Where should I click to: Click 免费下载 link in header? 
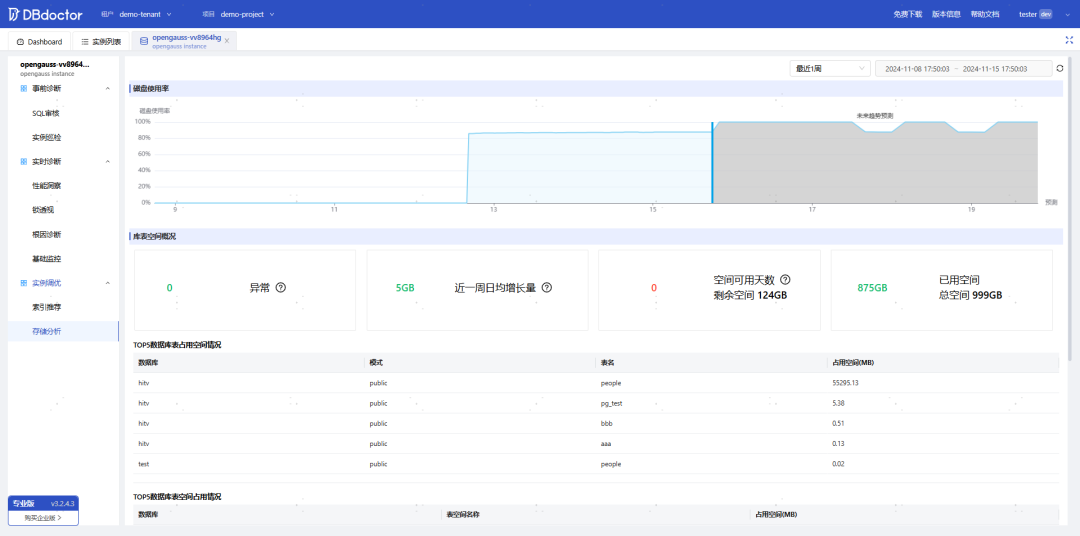tap(907, 14)
